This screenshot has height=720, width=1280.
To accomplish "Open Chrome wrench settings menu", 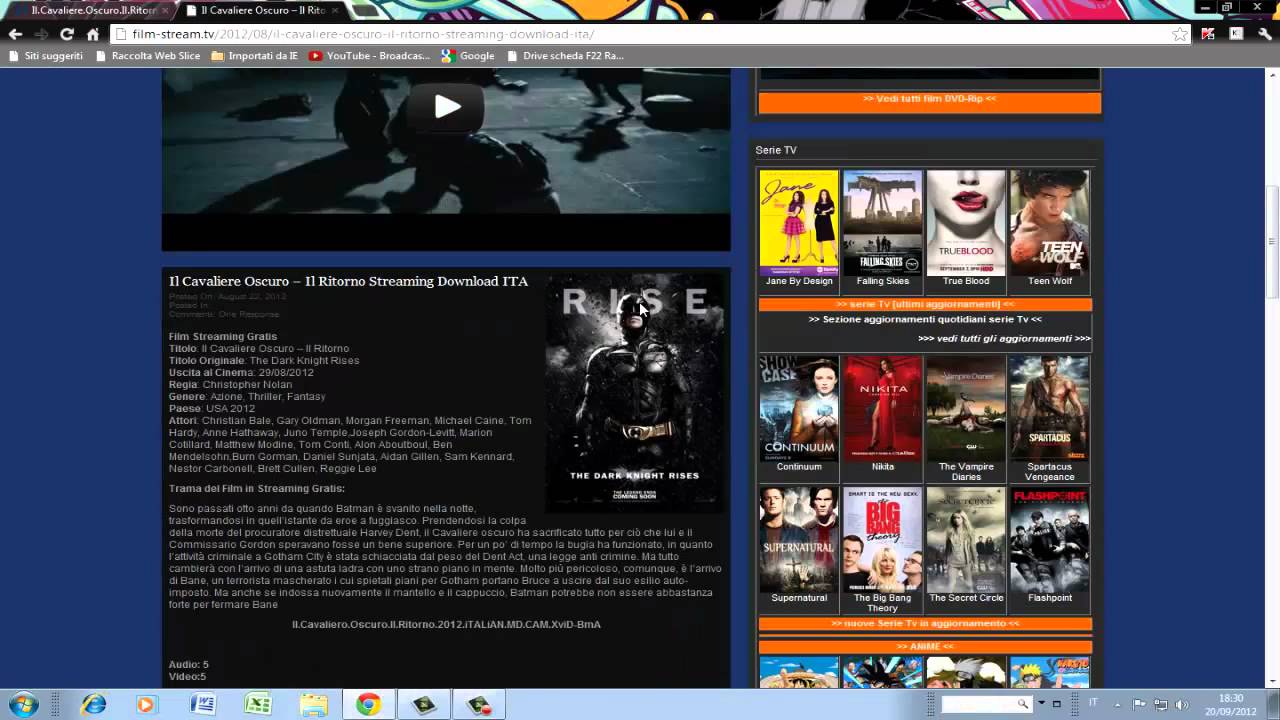I will (1264, 34).
